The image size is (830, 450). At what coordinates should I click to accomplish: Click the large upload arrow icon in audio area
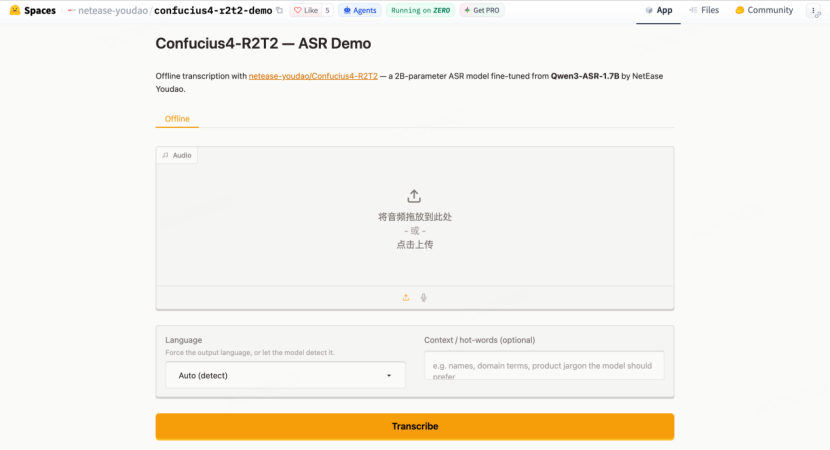coord(414,196)
